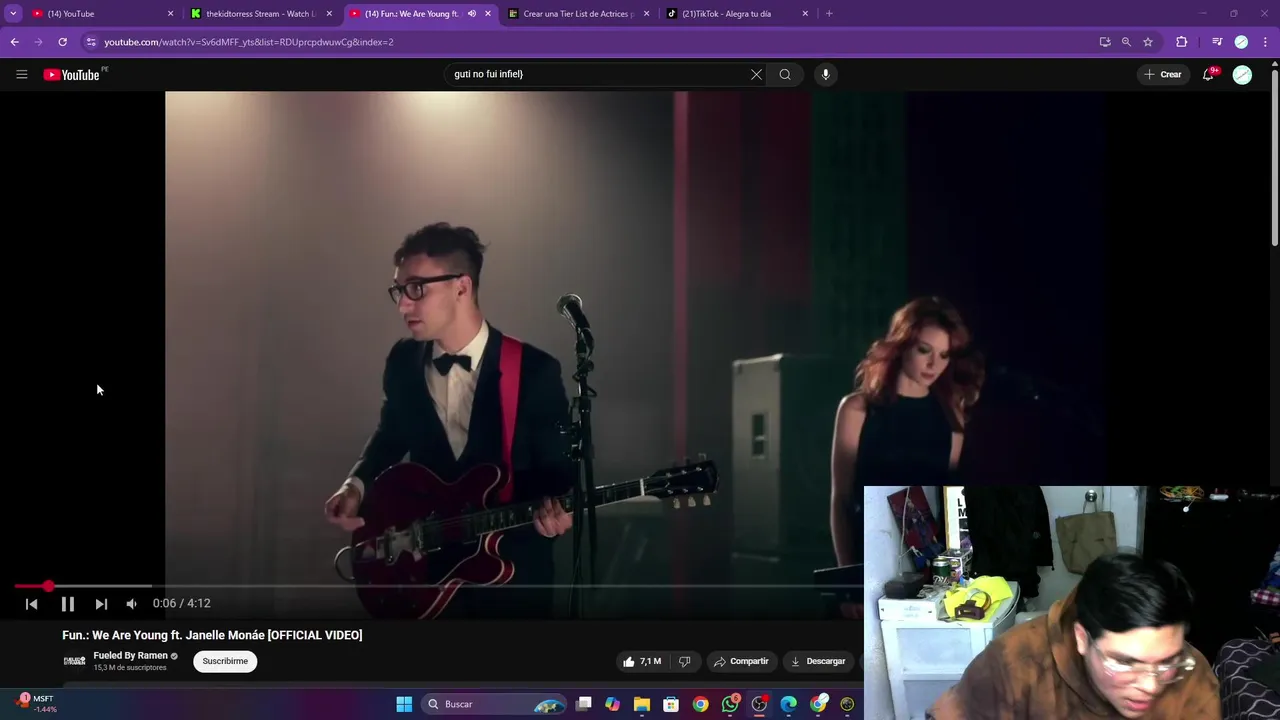The width and height of the screenshot is (1280, 720).
Task: Start voice search with microphone icon
Action: pos(825,74)
